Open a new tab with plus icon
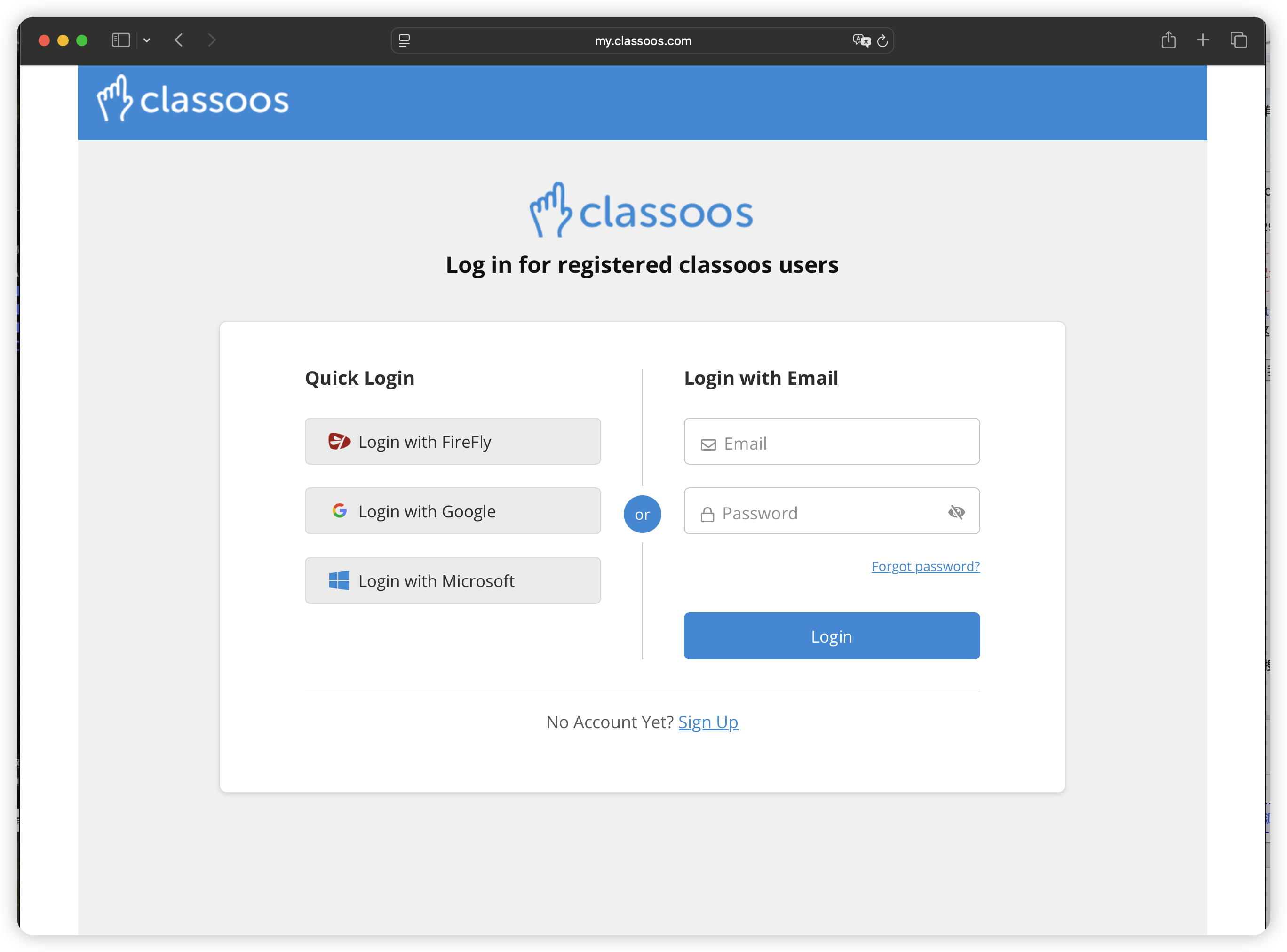This screenshot has height=952, width=1287. pyautogui.click(x=1203, y=40)
